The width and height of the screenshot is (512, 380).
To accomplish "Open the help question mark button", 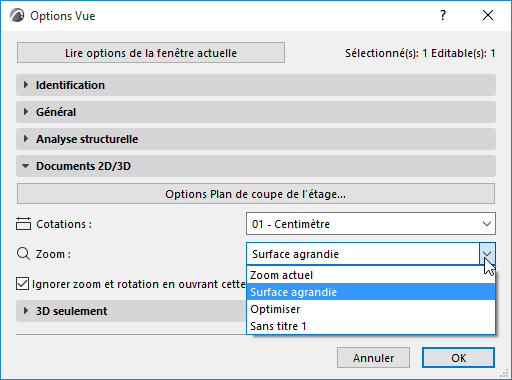I will coord(443,15).
